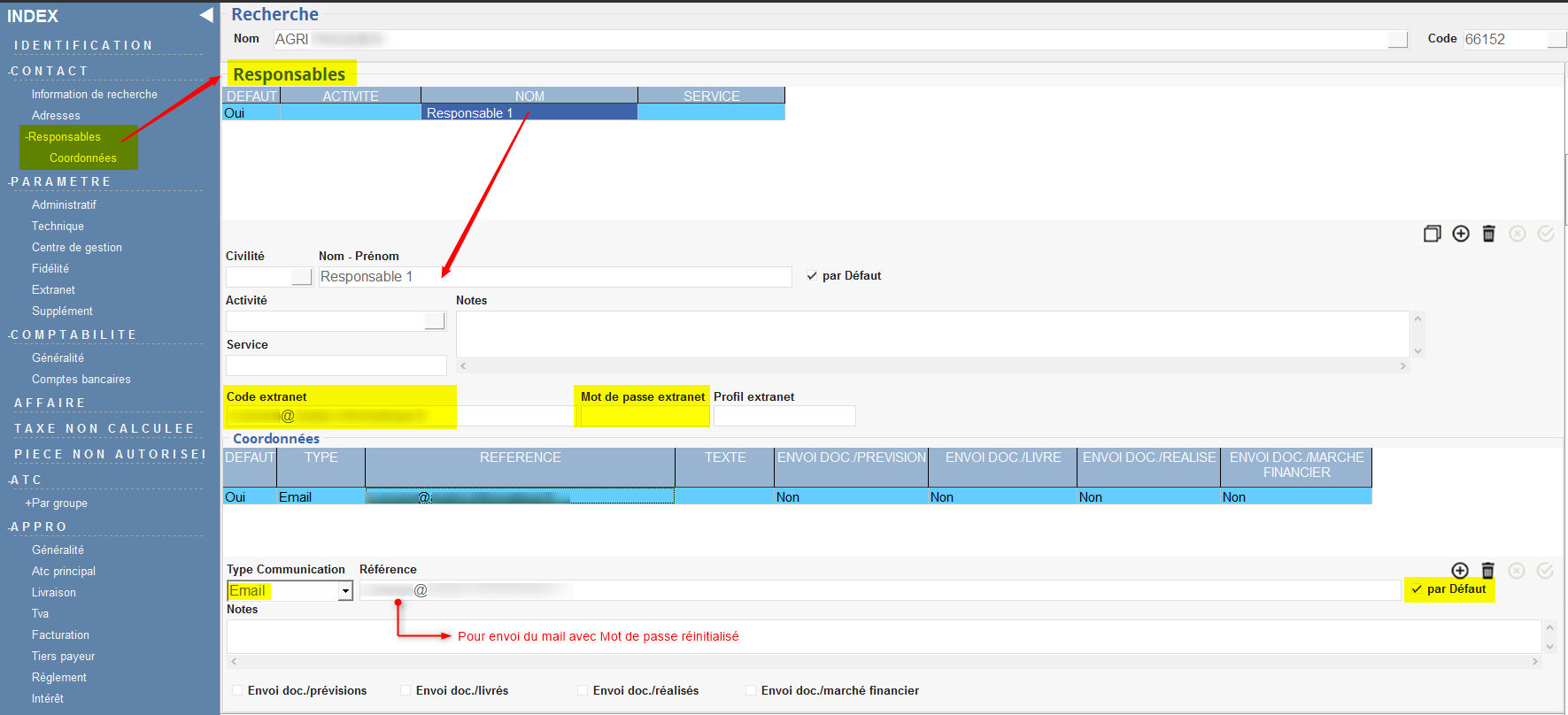Click duplicate icon in Responsables toolbar
Screen dimensions: 1568x715
pos(1432,234)
